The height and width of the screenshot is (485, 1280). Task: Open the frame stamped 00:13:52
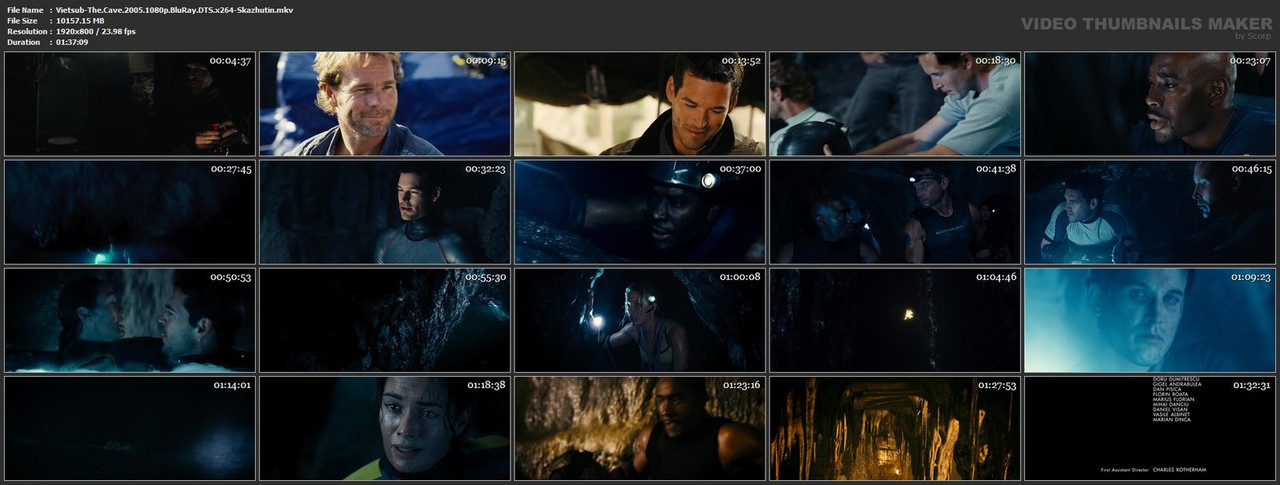640,104
